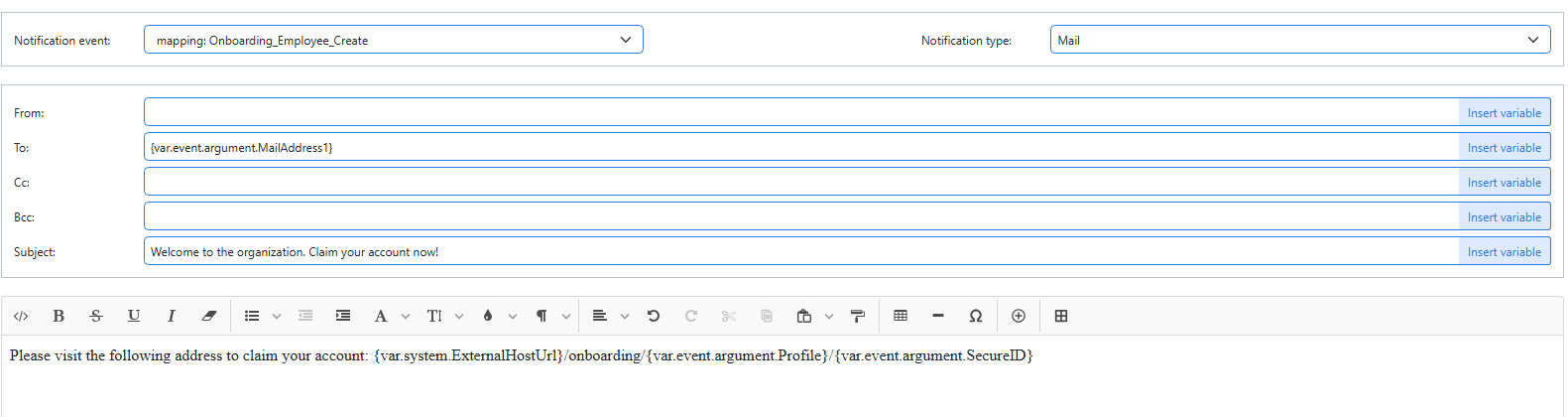1568x417 pixels.
Task: Apply italic formatting
Action: (x=171, y=316)
